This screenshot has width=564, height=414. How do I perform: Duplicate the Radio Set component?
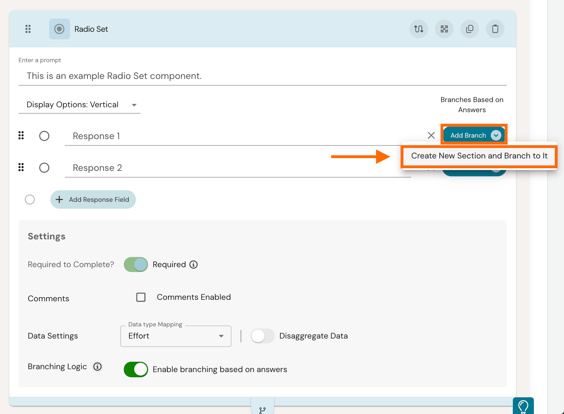coord(470,29)
